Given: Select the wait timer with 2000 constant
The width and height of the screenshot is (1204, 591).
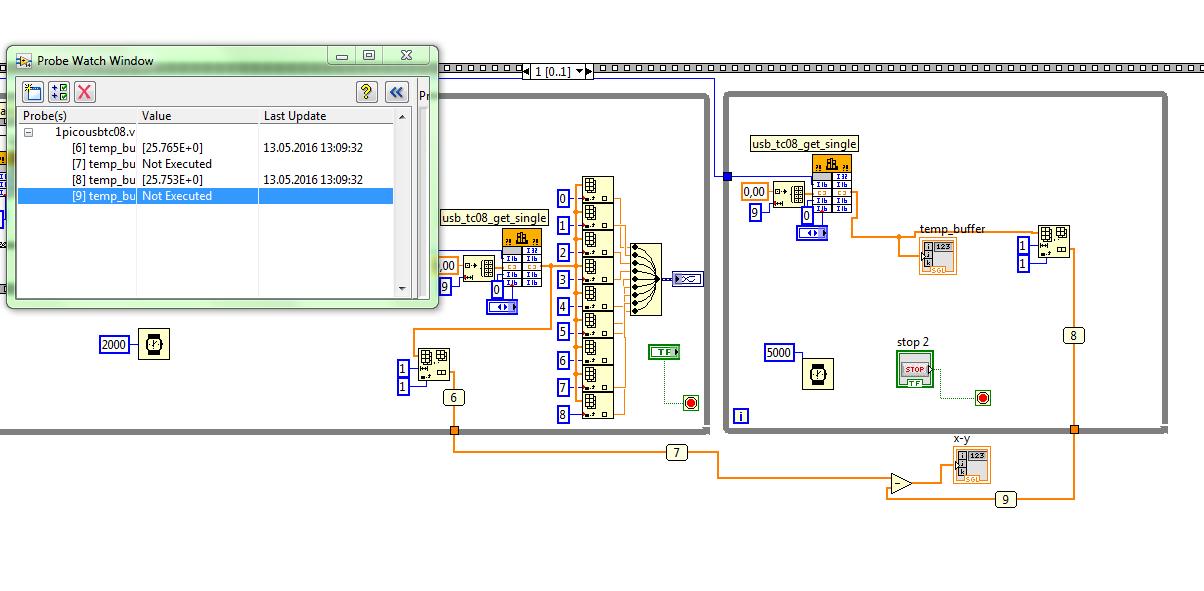Looking at the screenshot, I should (154, 344).
